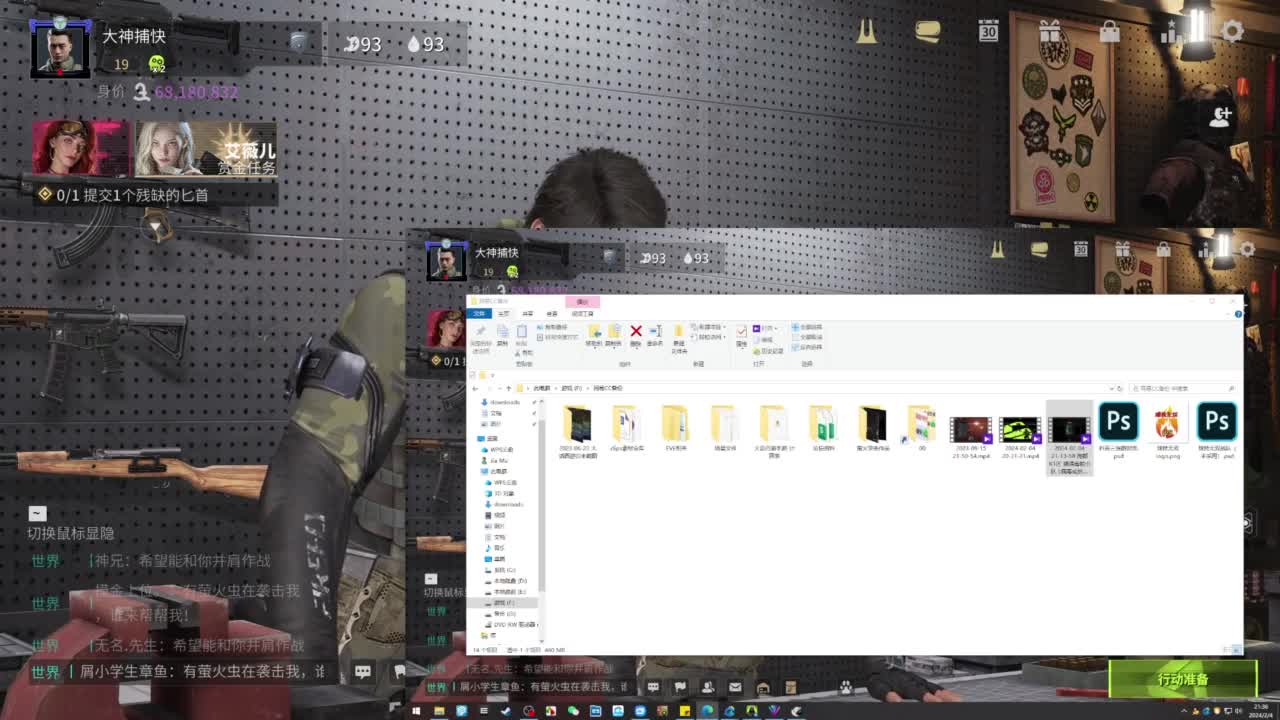Viewport: 1280px width, 720px height.
Task: Click the Paste icon in the ribbon
Action: point(522,331)
